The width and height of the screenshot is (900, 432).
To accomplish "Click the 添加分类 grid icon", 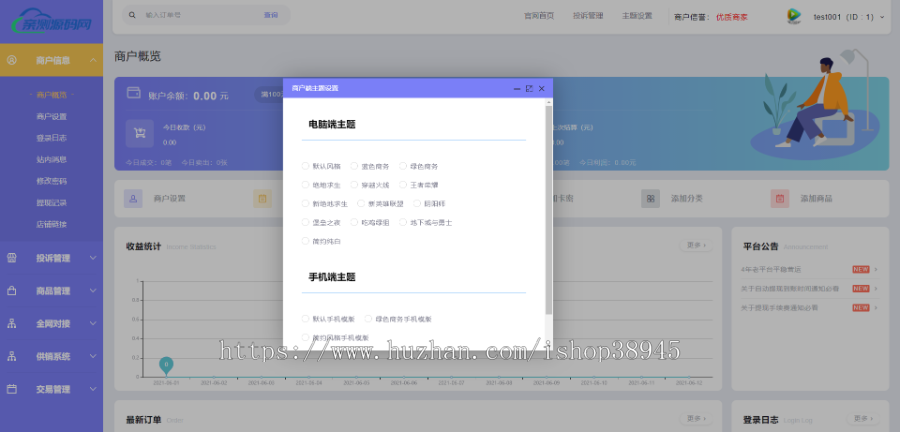I will [651, 199].
